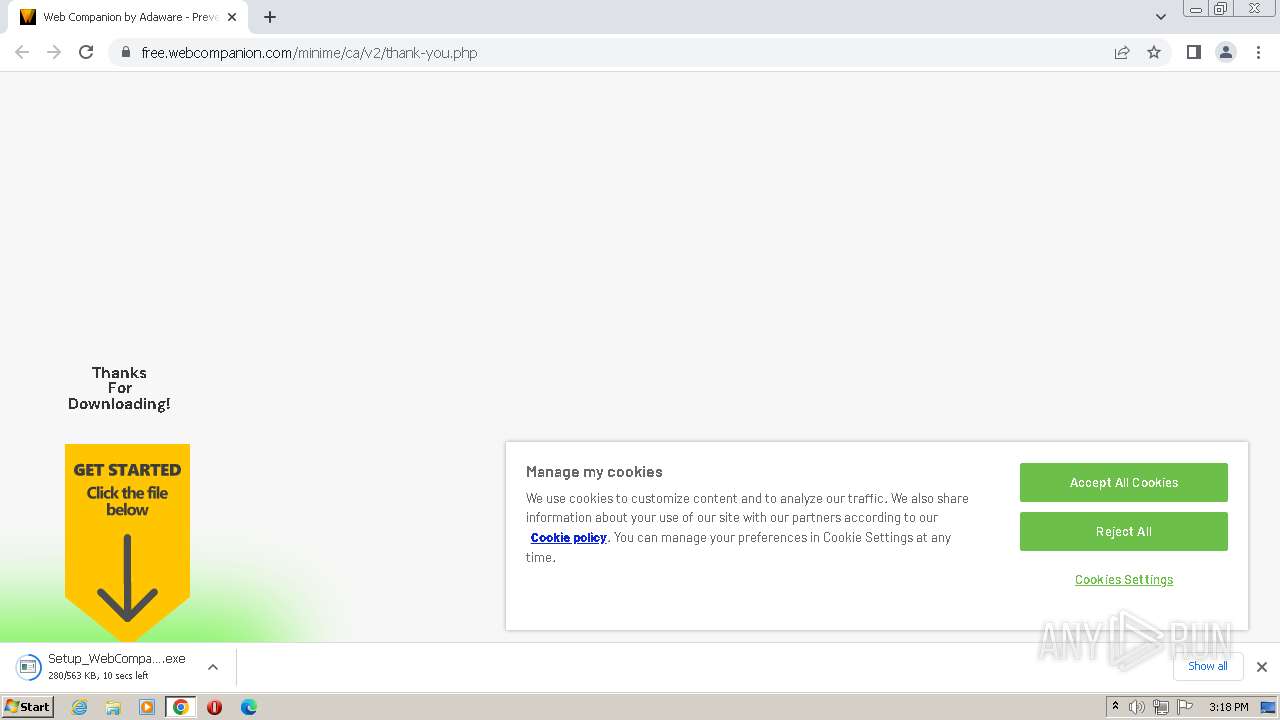The width and height of the screenshot is (1280, 720).
Task: Accept All Cookies
Action: [x=1124, y=482]
